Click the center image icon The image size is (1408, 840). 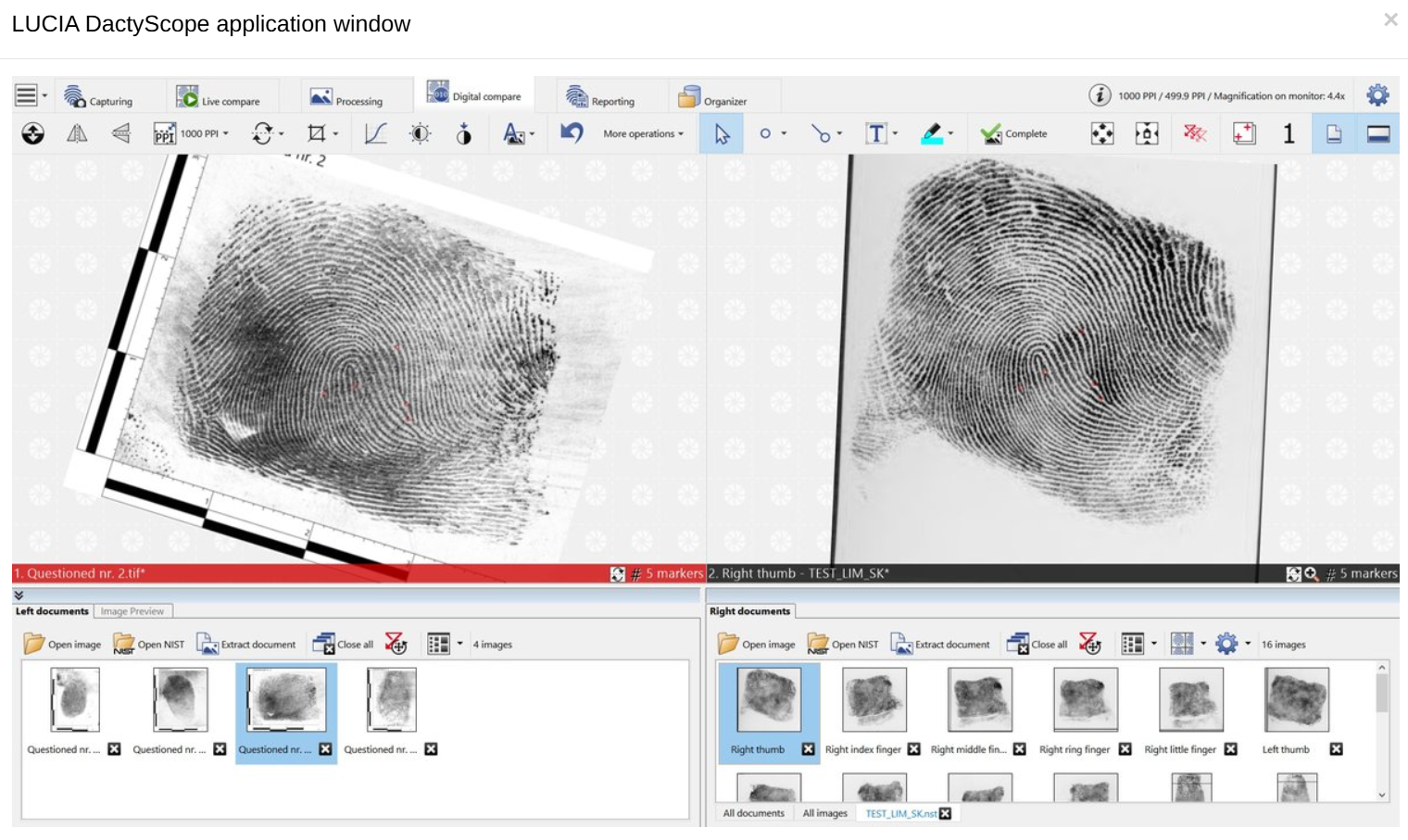coord(1147,133)
